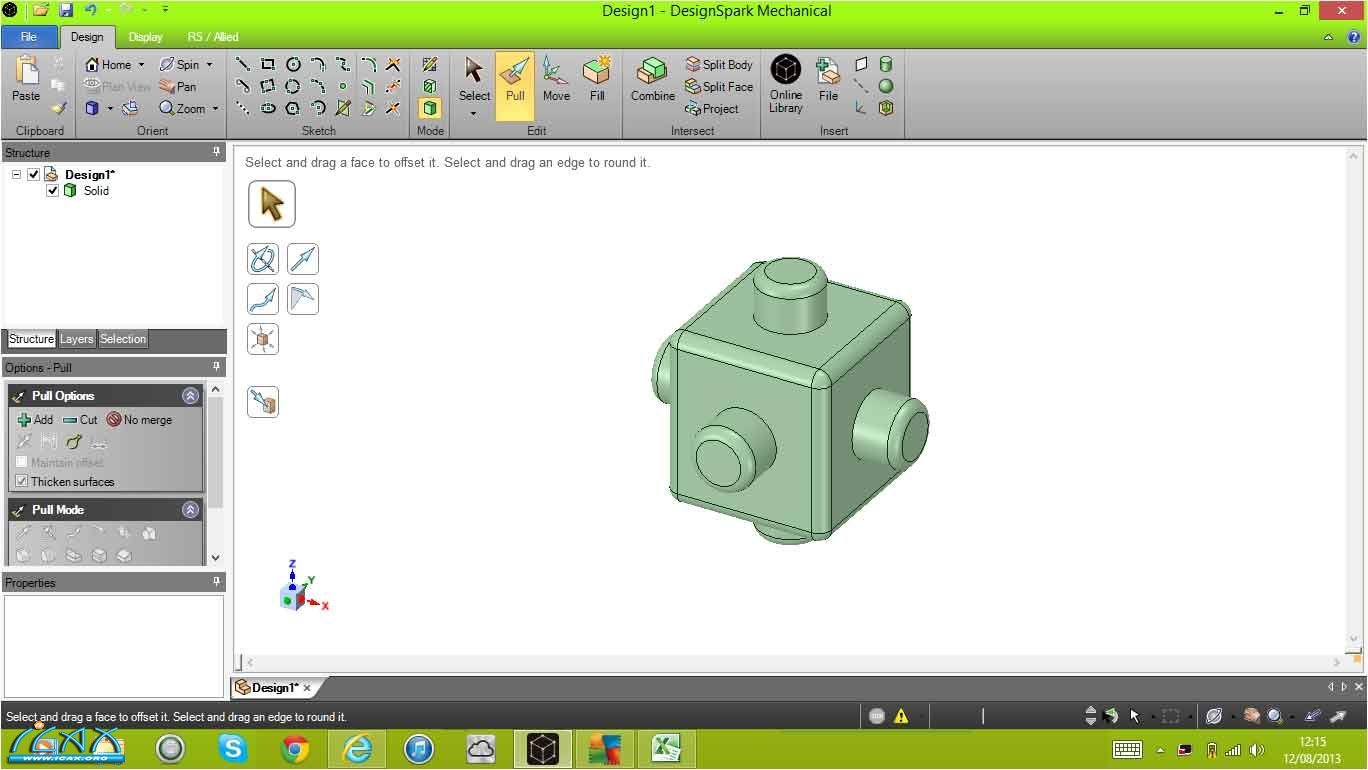Collapse the Design1 tree node

[17, 175]
